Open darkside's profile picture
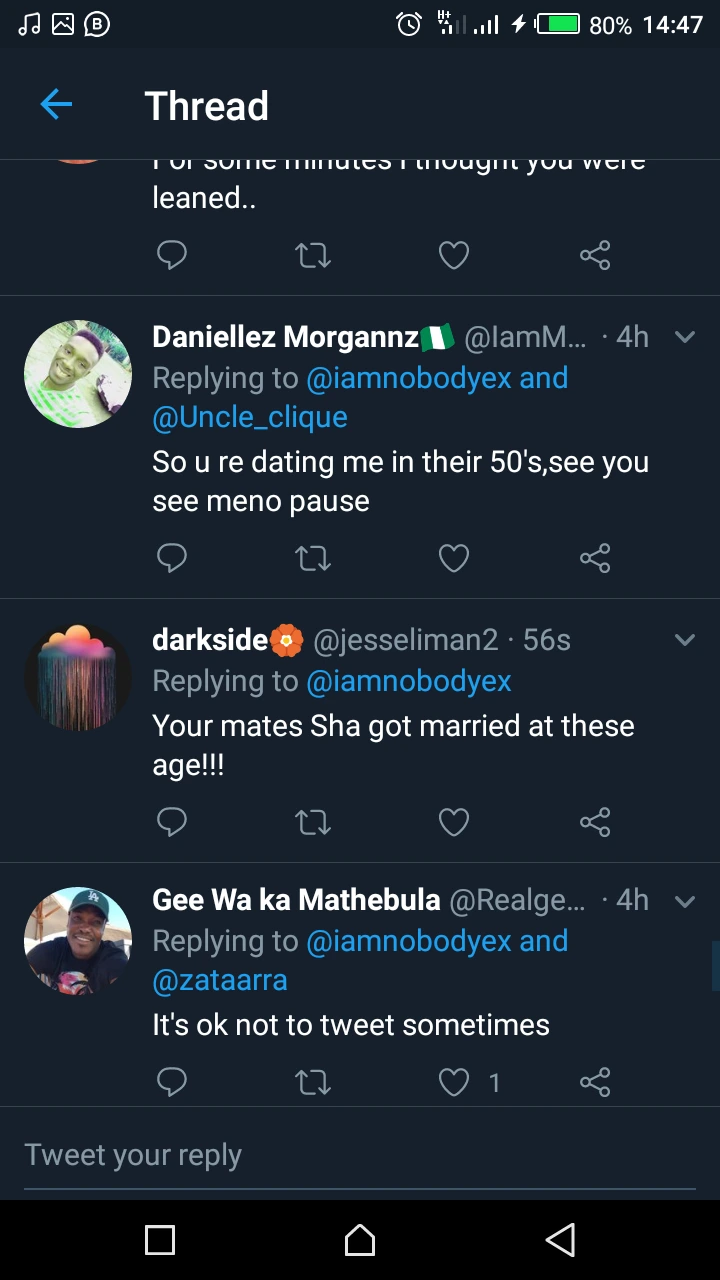This screenshot has width=720, height=1280. (78, 677)
